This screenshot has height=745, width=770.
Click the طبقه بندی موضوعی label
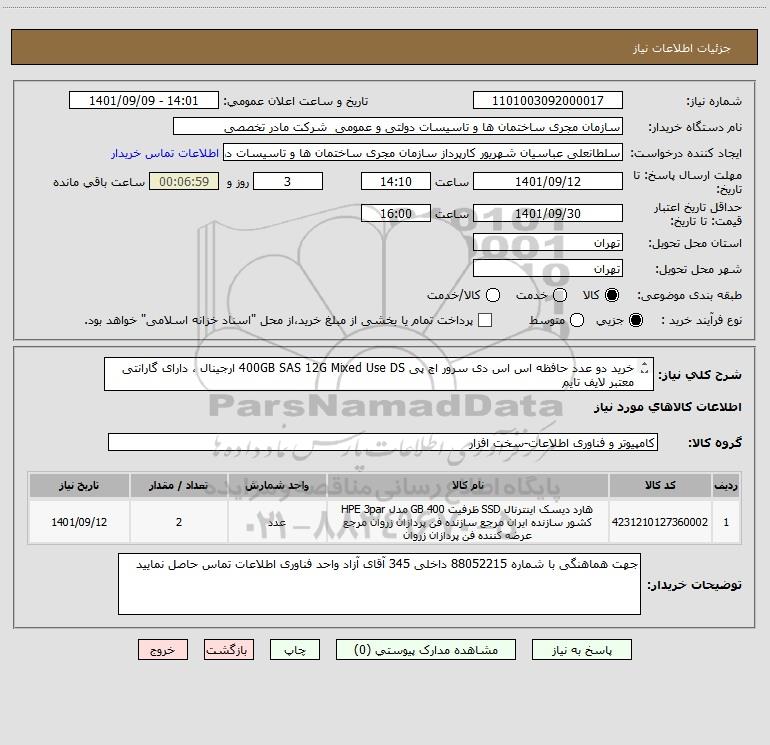coord(689,295)
